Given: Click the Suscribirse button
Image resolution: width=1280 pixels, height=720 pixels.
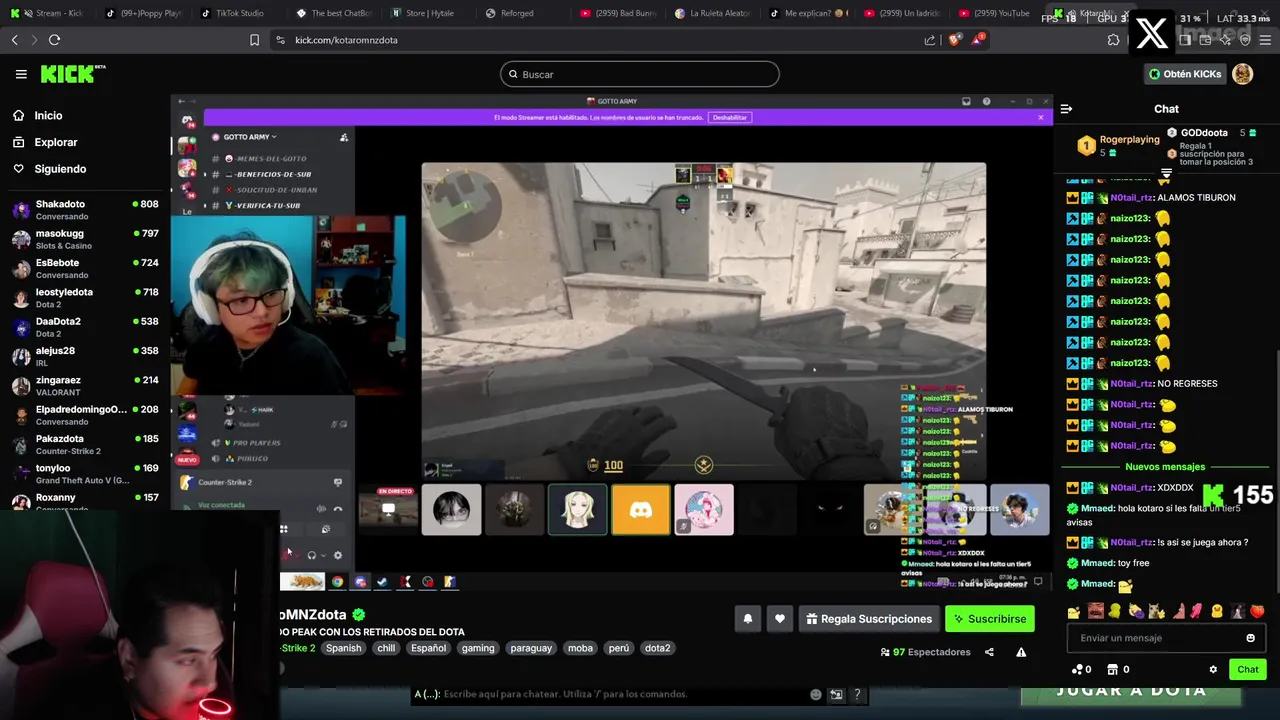Looking at the screenshot, I should pyautogui.click(x=989, y=619).
